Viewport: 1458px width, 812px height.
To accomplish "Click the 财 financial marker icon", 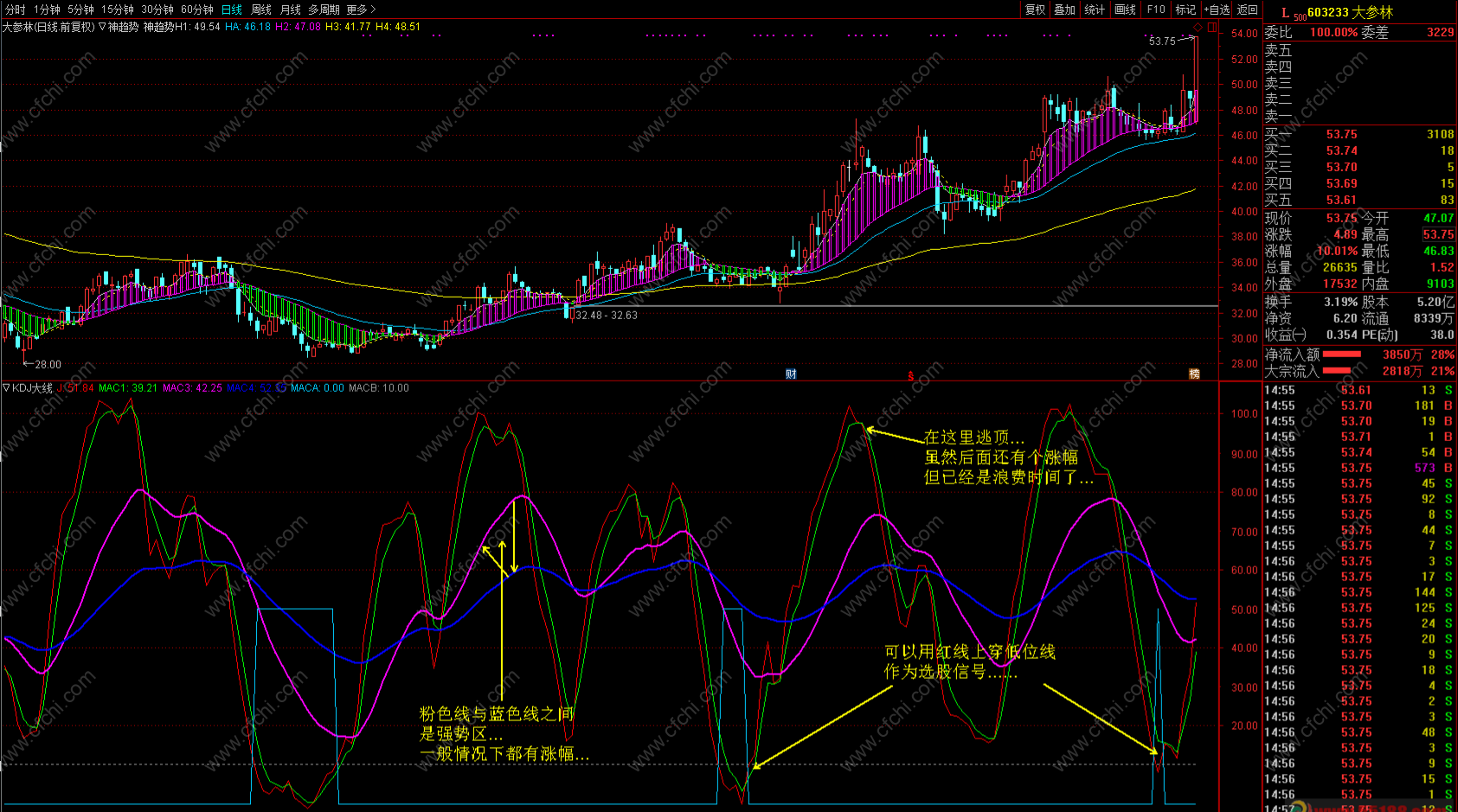I will point(791,374).
